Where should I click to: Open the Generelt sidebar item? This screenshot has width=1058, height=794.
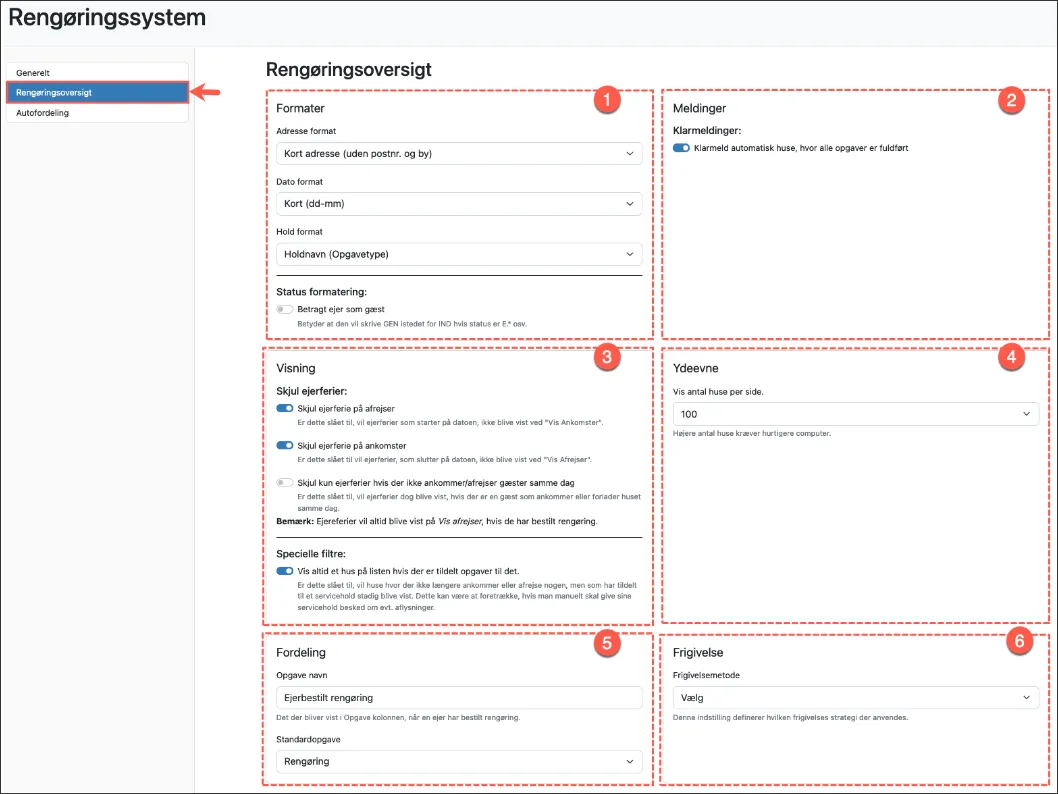tap(97, 73)
